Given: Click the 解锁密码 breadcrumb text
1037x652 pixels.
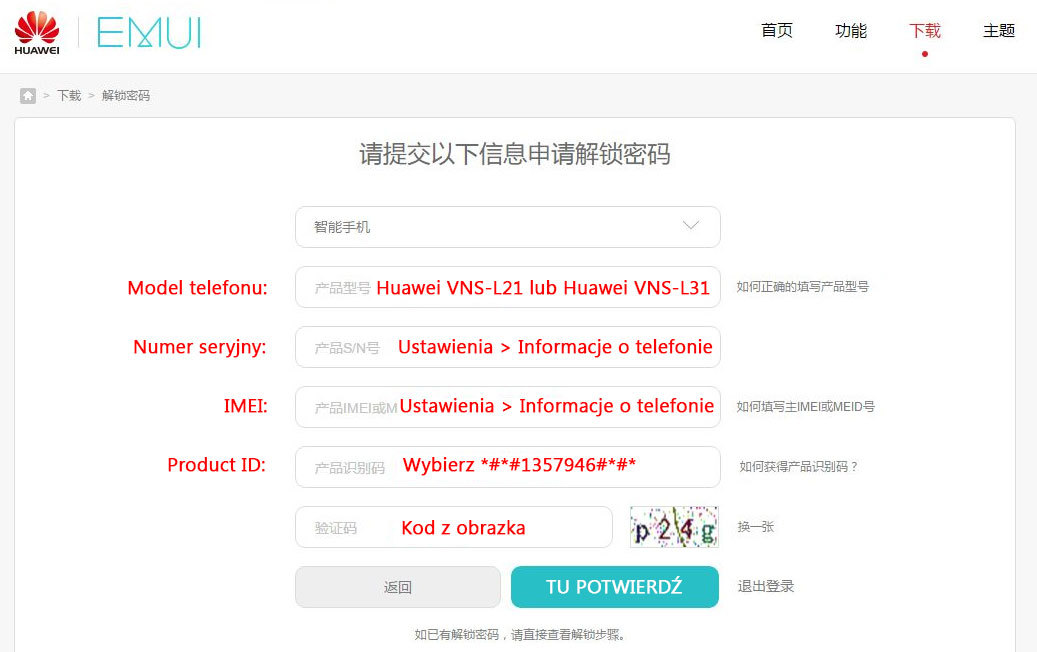Looking at the screenshot, I should click(126, 96).
